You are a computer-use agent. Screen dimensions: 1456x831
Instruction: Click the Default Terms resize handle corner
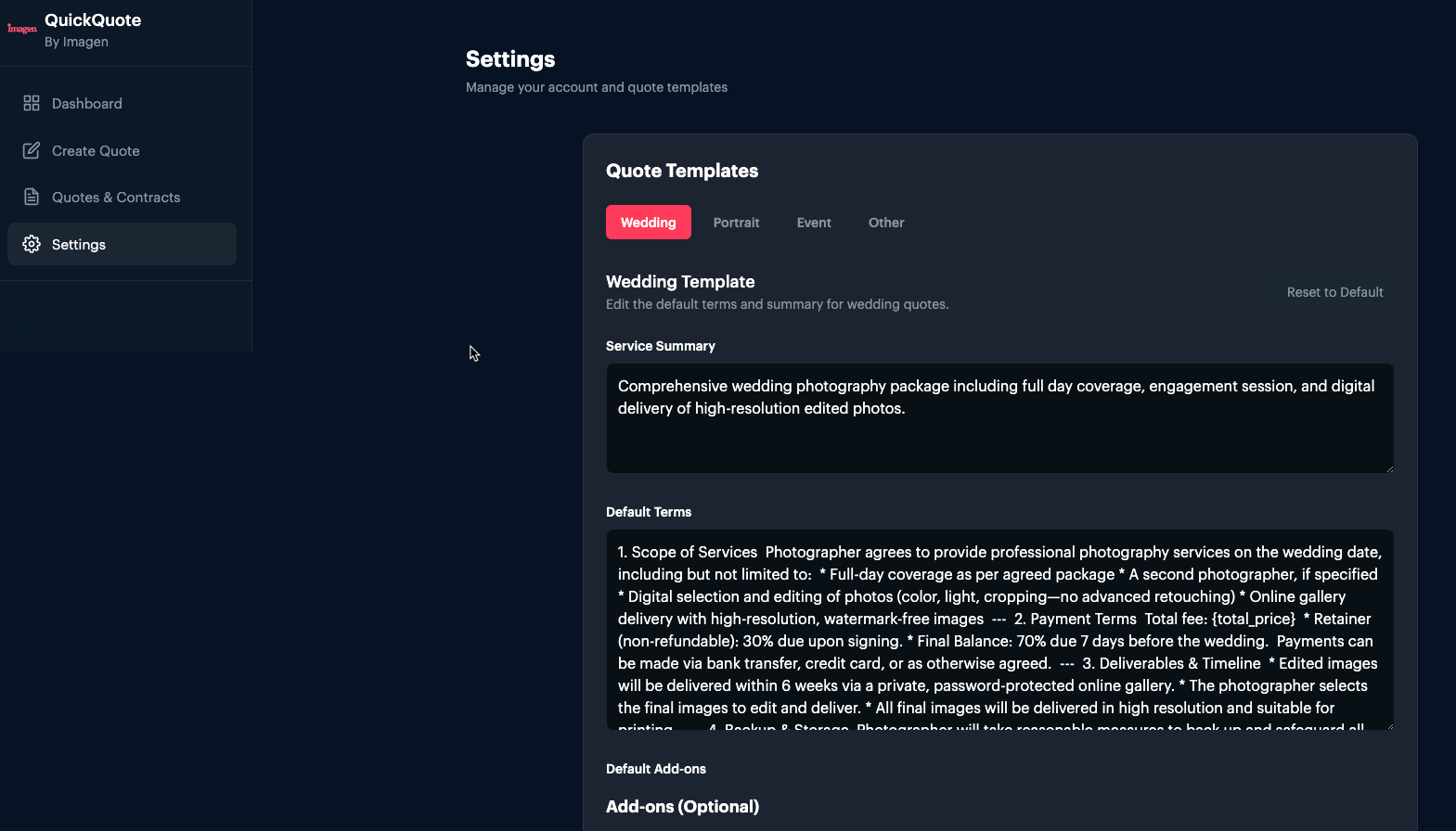[1389, 725]
